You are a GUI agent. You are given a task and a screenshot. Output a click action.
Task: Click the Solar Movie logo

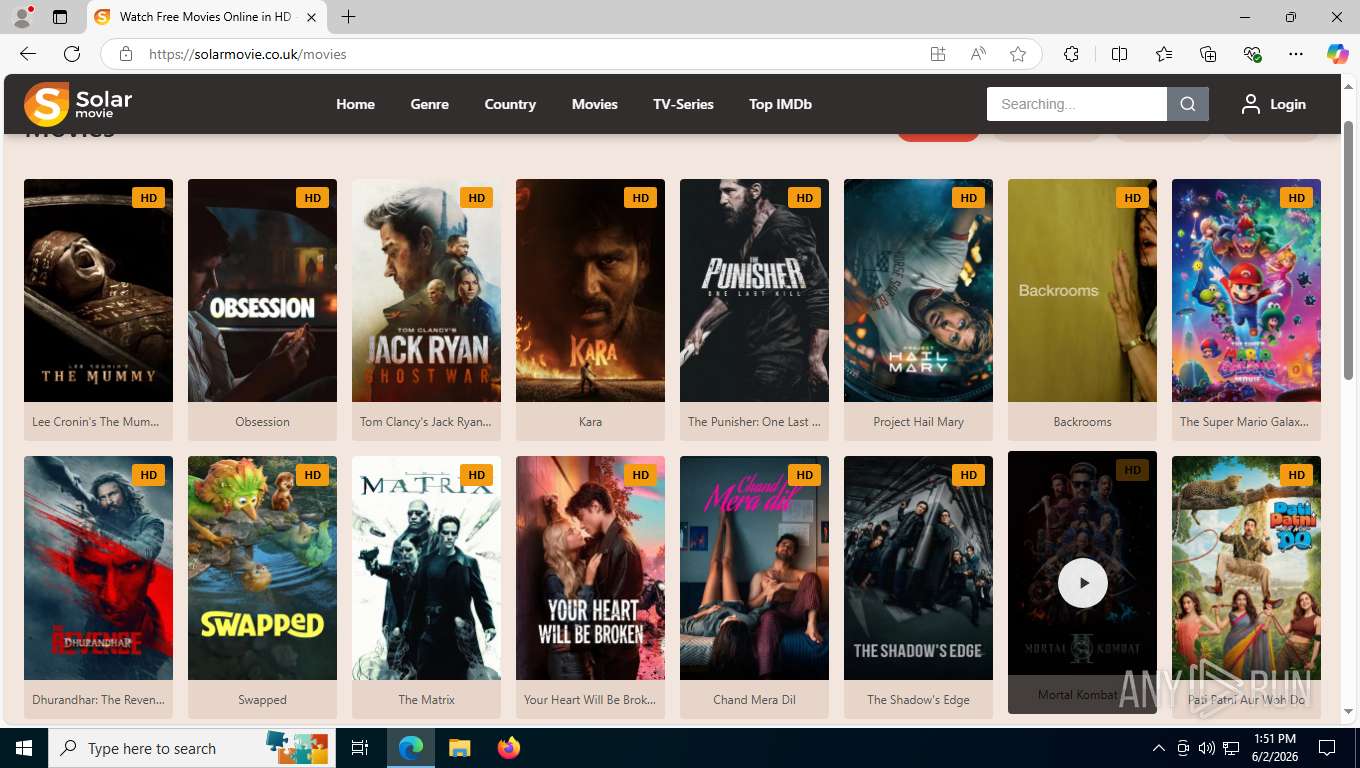[x=78, y=104]
